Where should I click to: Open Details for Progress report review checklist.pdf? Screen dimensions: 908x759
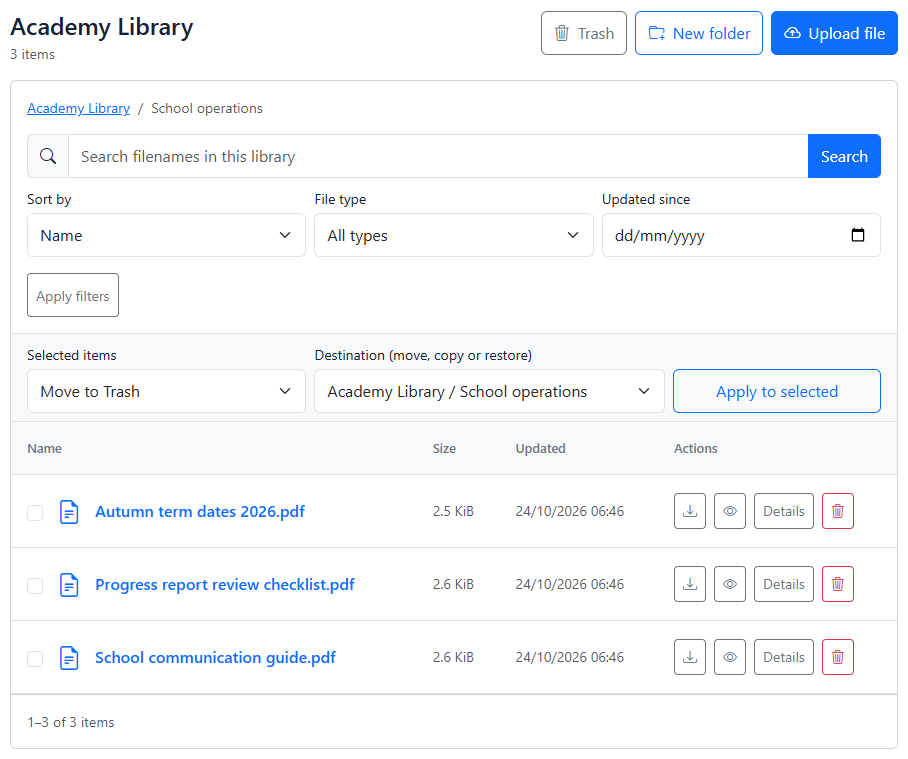click(x=783, y=584)
